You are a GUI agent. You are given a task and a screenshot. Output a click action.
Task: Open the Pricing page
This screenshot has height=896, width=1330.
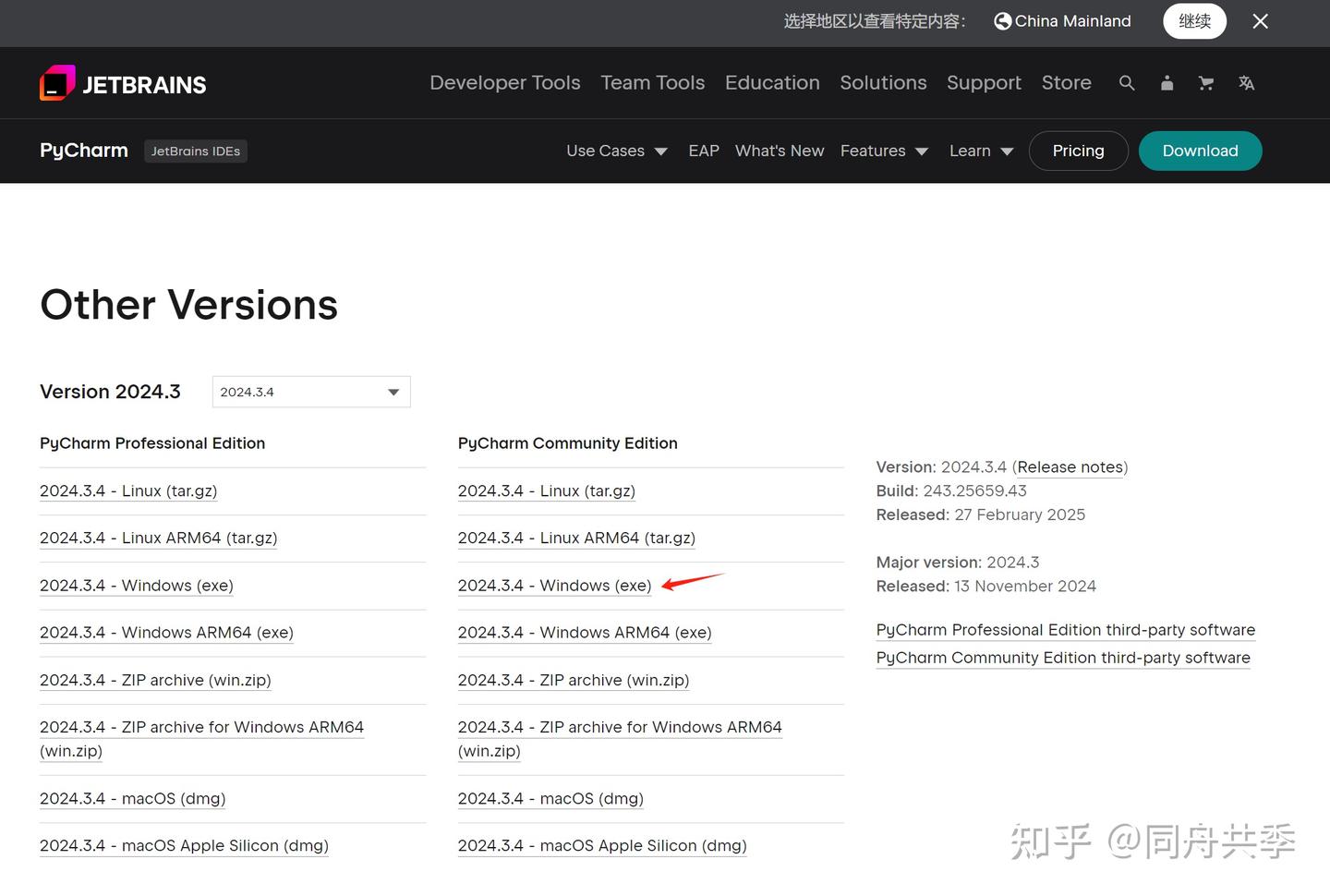(1078, 151)
